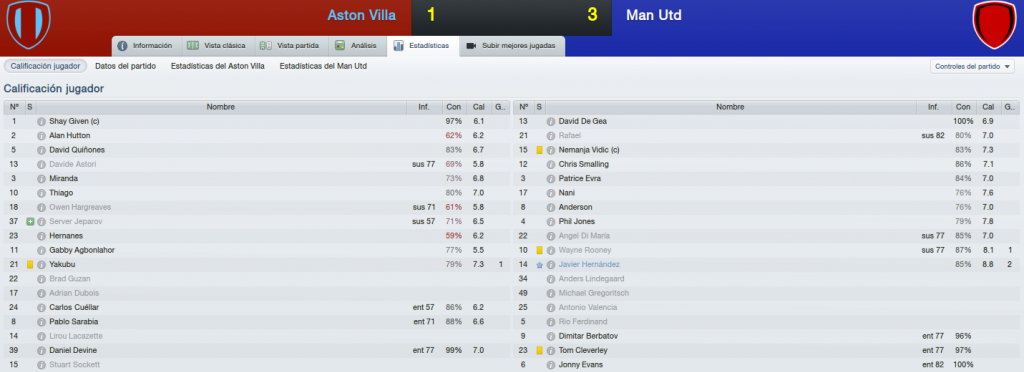Open Estadísticas del Man Utd section
The image size is (1024, 372).
[323, 67]
